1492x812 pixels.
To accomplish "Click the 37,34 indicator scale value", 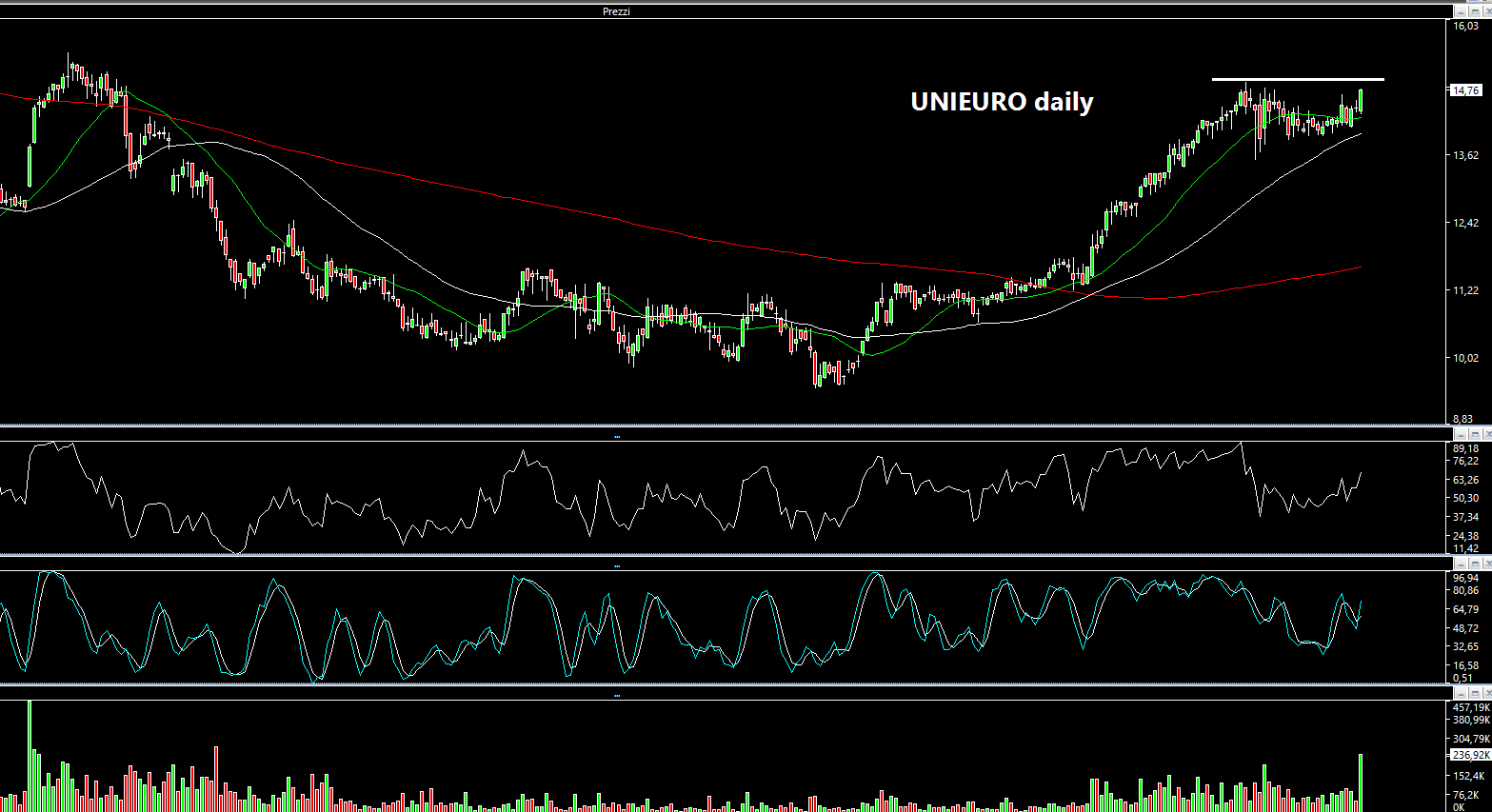I will (1465, 517).
